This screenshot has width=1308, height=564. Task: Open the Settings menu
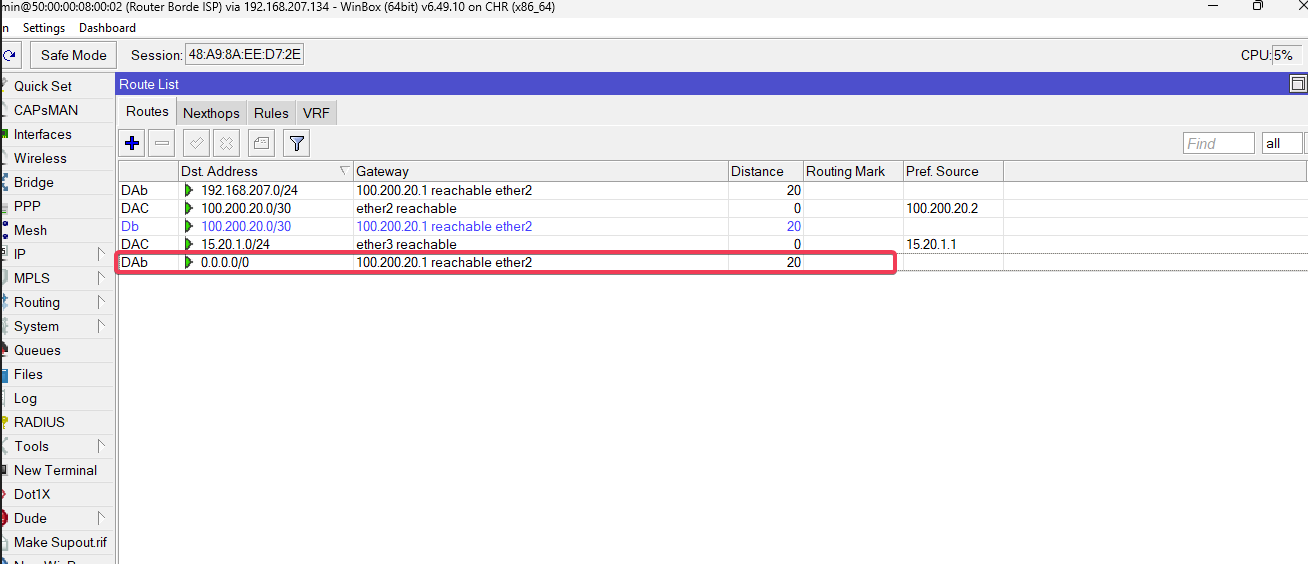pos(44,28)
